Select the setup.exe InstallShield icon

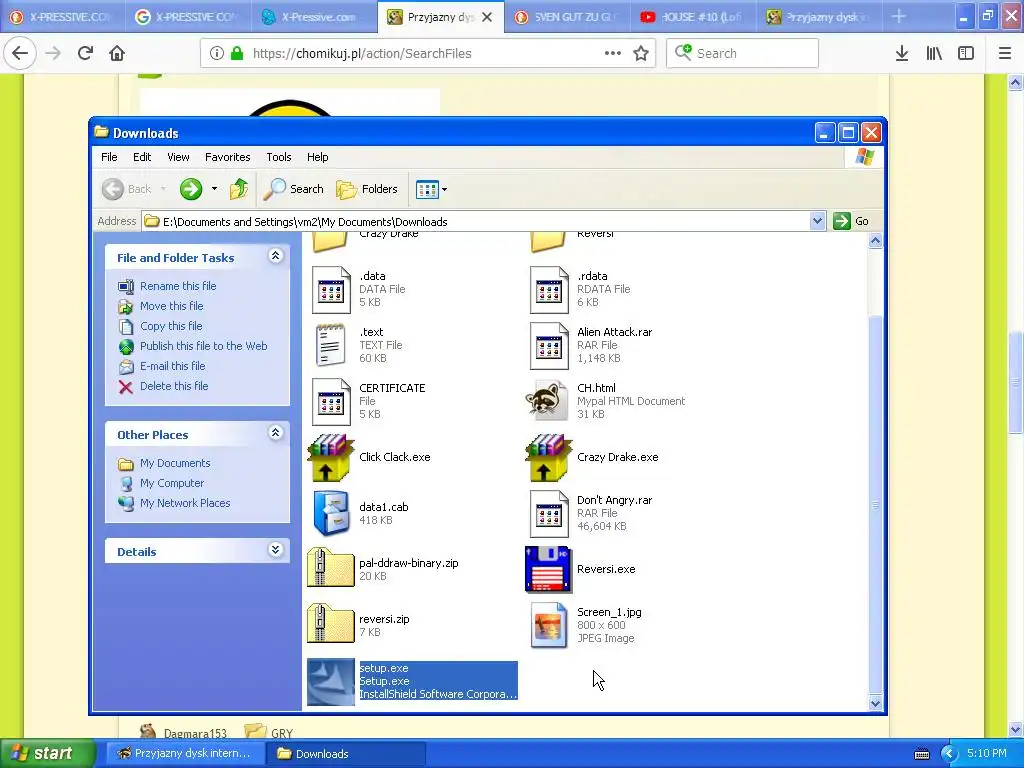tap(331, 682)
